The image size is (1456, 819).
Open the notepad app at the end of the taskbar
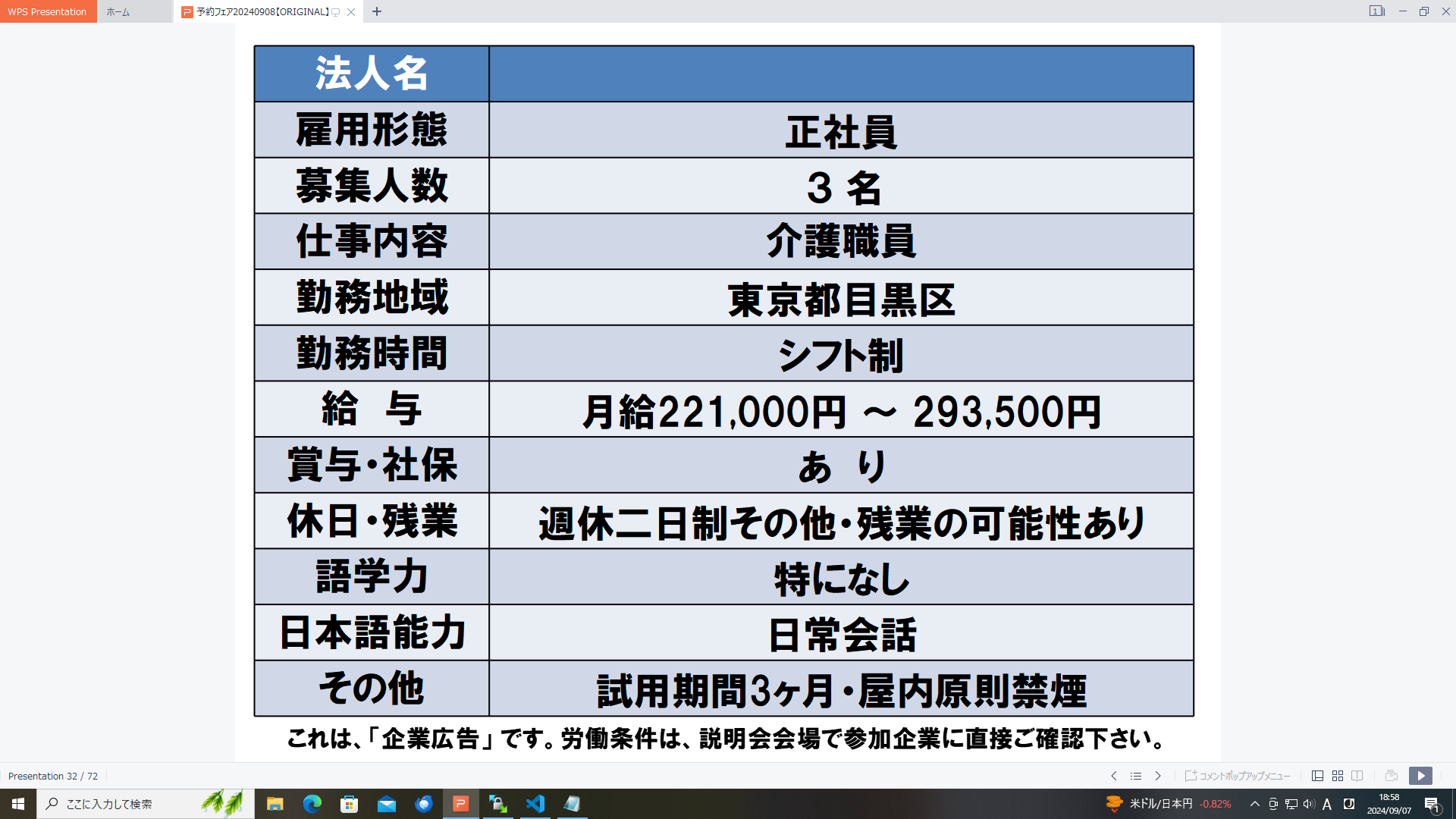[572, 804]
